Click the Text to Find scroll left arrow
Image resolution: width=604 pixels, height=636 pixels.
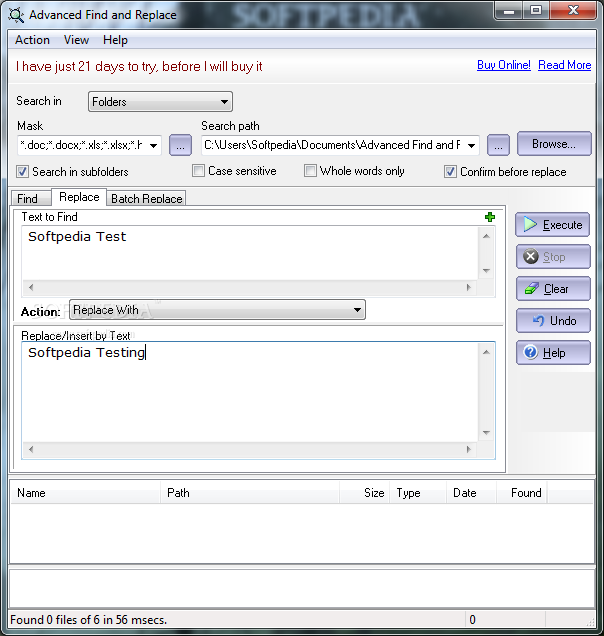(x=31, y=288)
